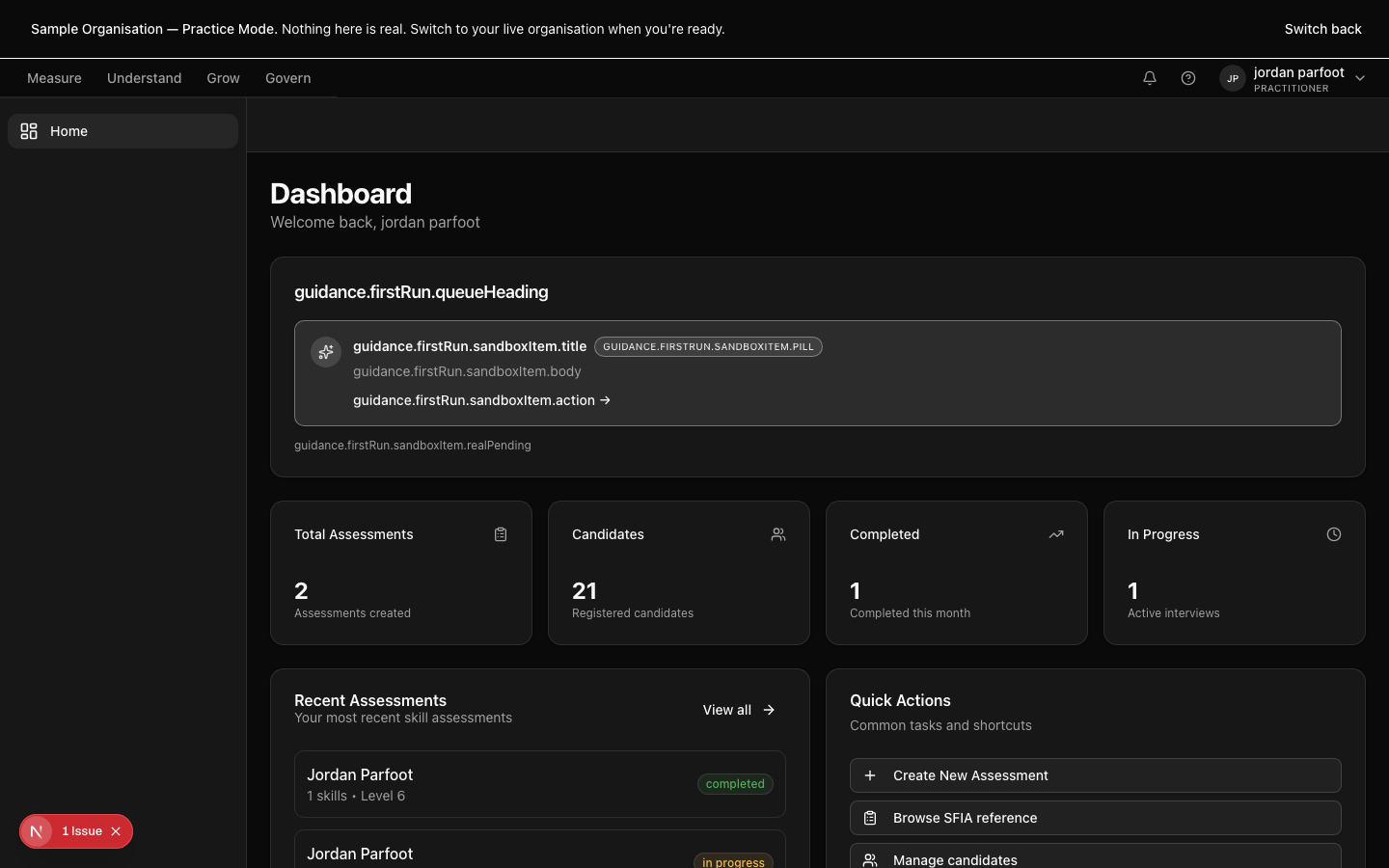Open the Govern menu
The height and width of the screenshot is (868, 1389).
[287, 78]
